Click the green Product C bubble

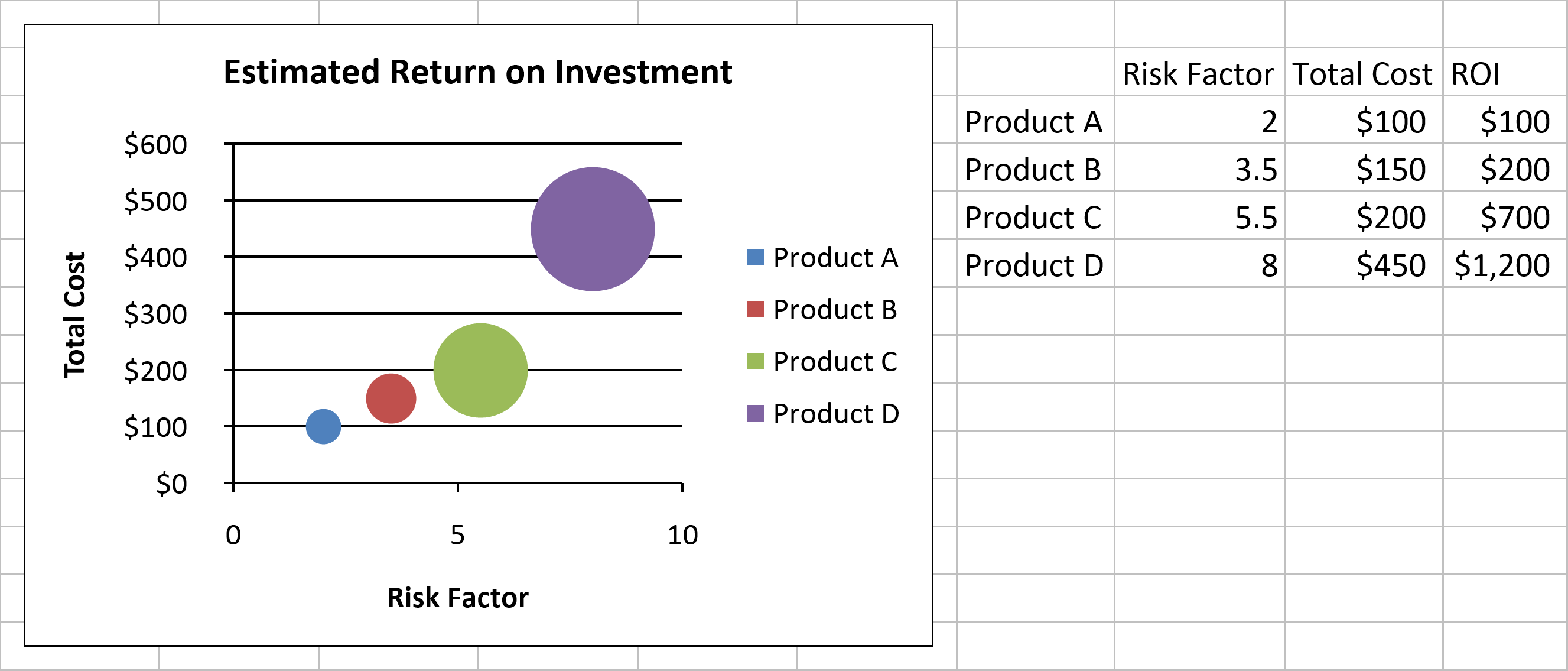[480, 370]
